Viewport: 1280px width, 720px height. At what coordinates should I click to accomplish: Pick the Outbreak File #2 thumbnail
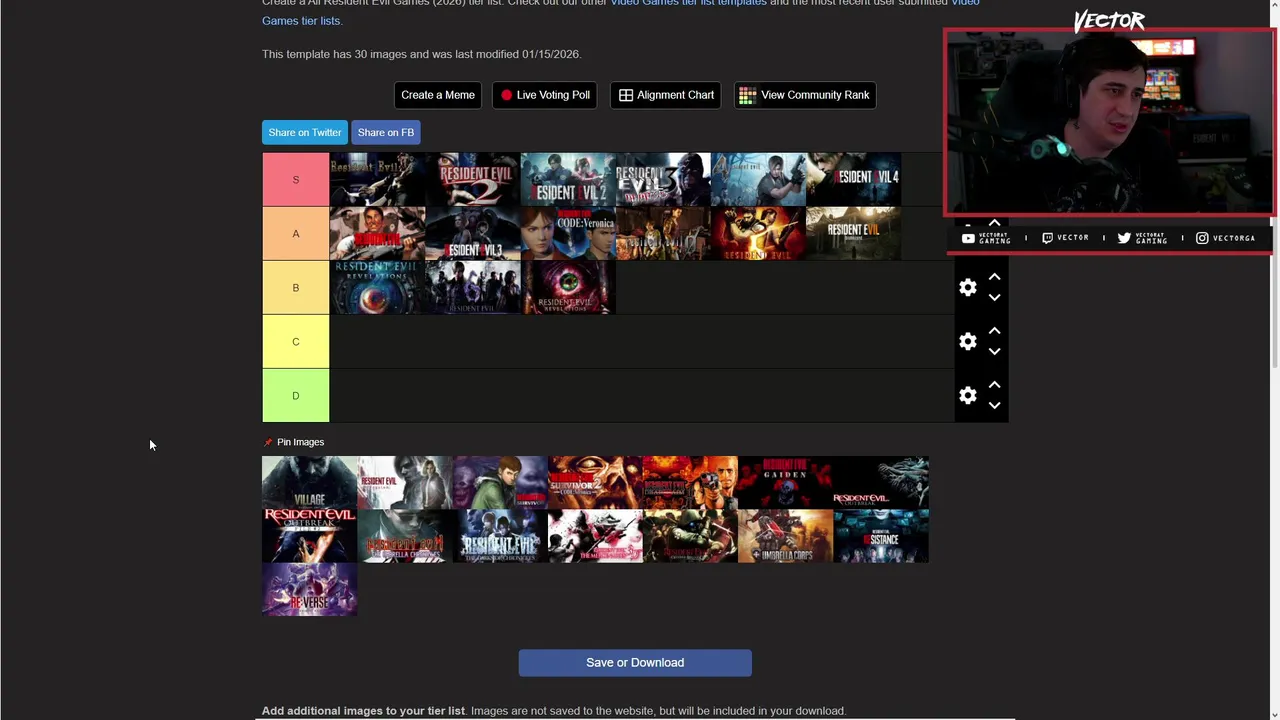coord(309,536)
